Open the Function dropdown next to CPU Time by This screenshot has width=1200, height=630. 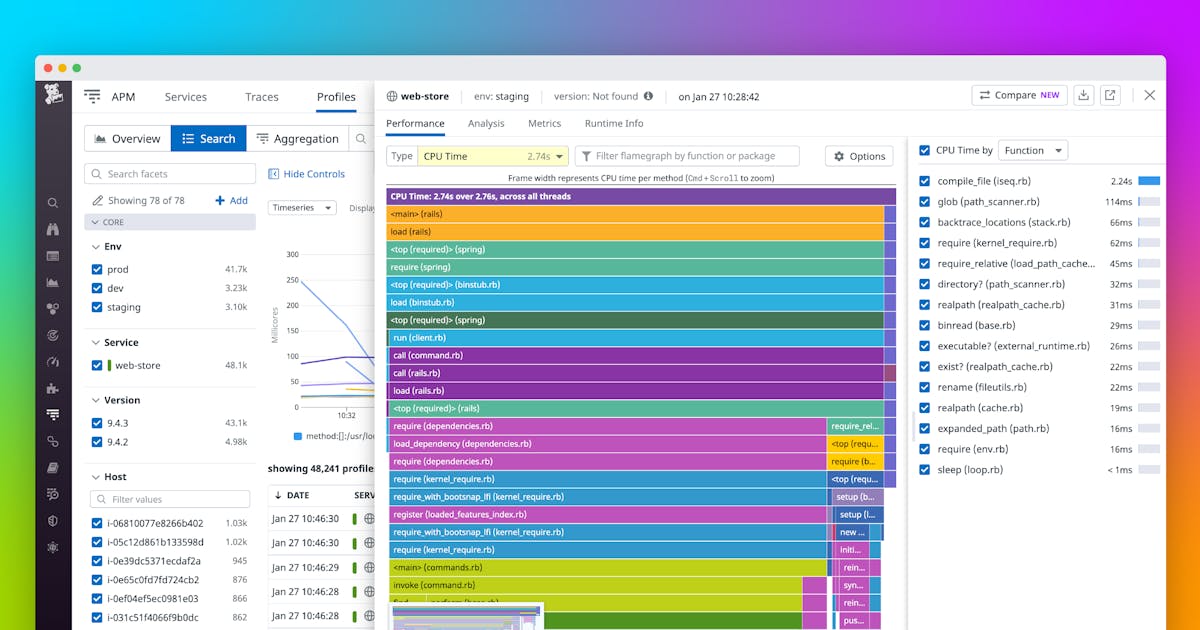click(1032, 149)
